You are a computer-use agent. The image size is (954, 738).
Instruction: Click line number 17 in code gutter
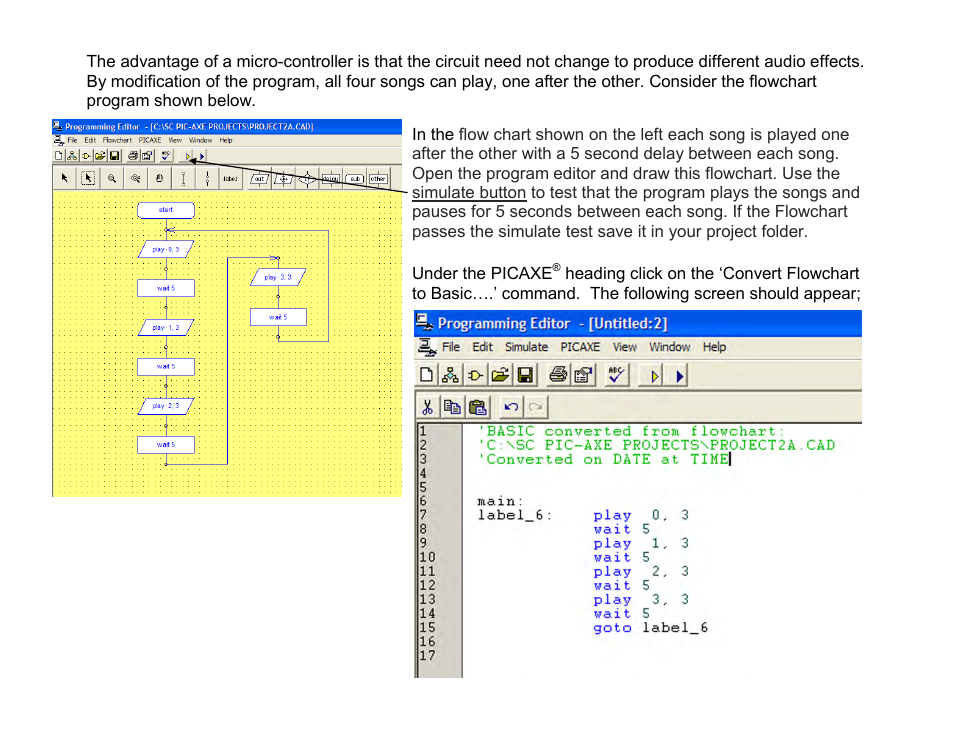427,656
